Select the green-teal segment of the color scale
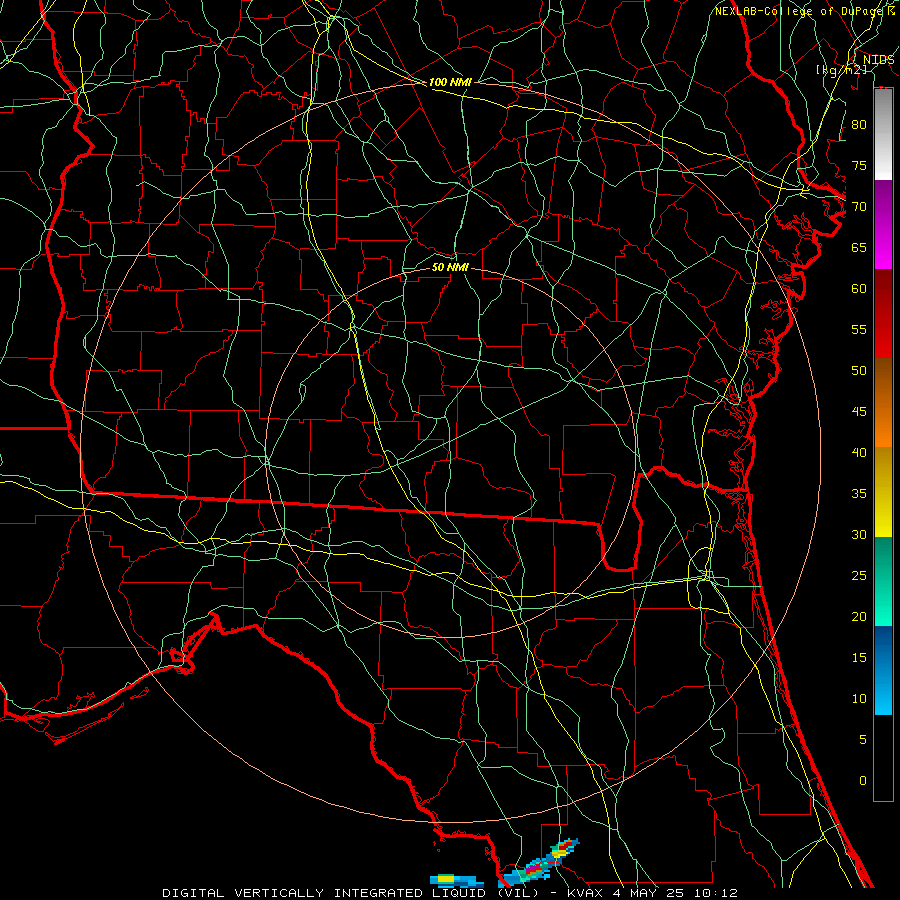 (x=883, y=581)
